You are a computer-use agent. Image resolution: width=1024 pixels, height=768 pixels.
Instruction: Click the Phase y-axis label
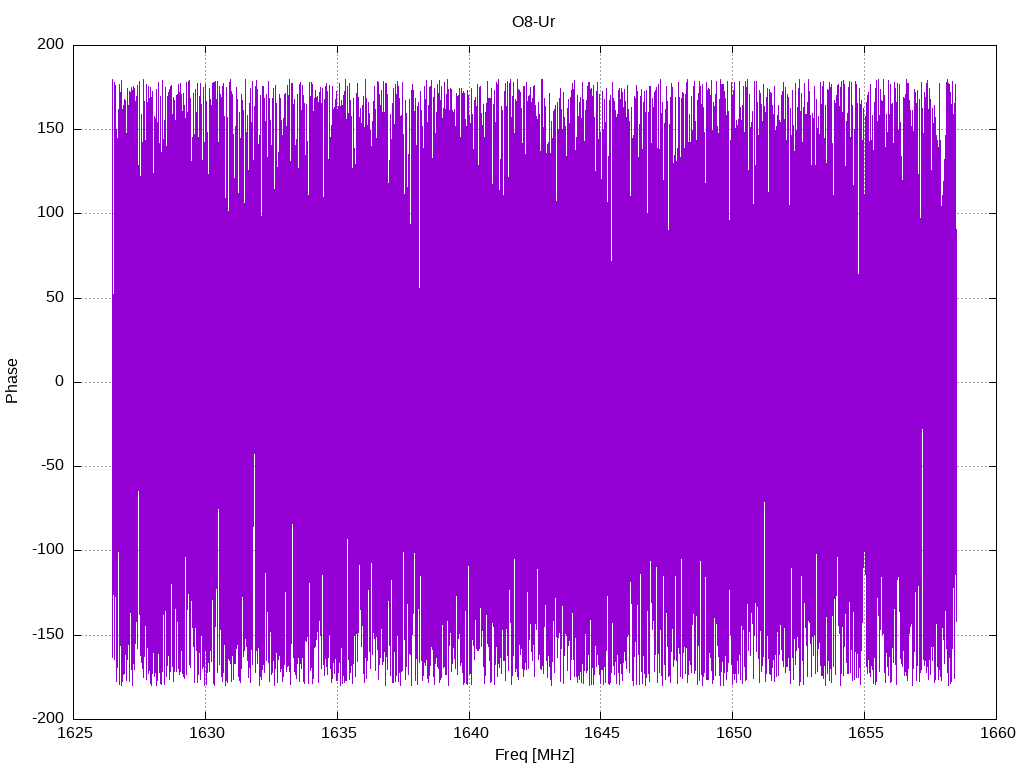click(x=12, y=381)
